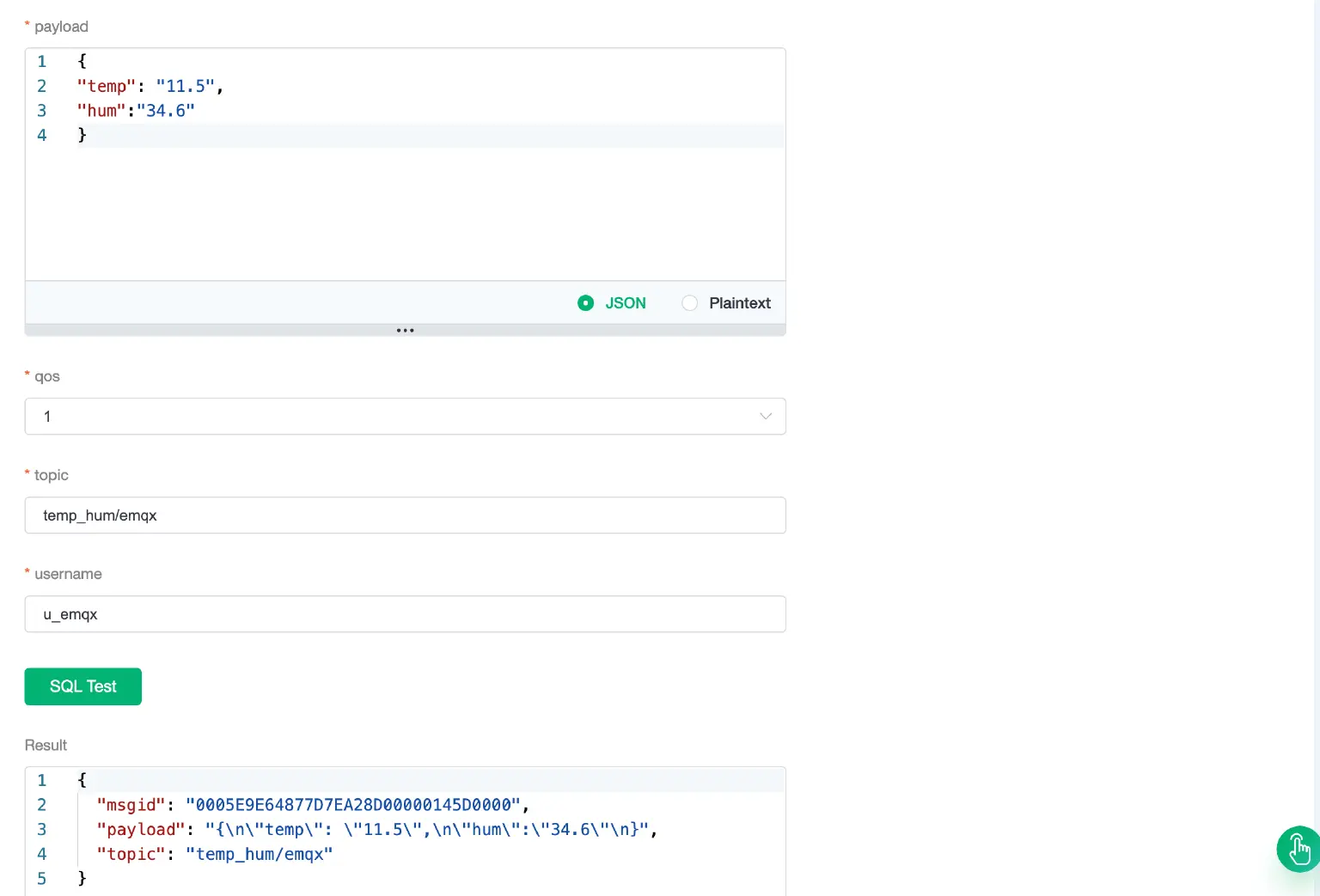Screen dimensions: 1320x896
Task: Expand the qos selector chevron arrow
Action: [765, 416]
